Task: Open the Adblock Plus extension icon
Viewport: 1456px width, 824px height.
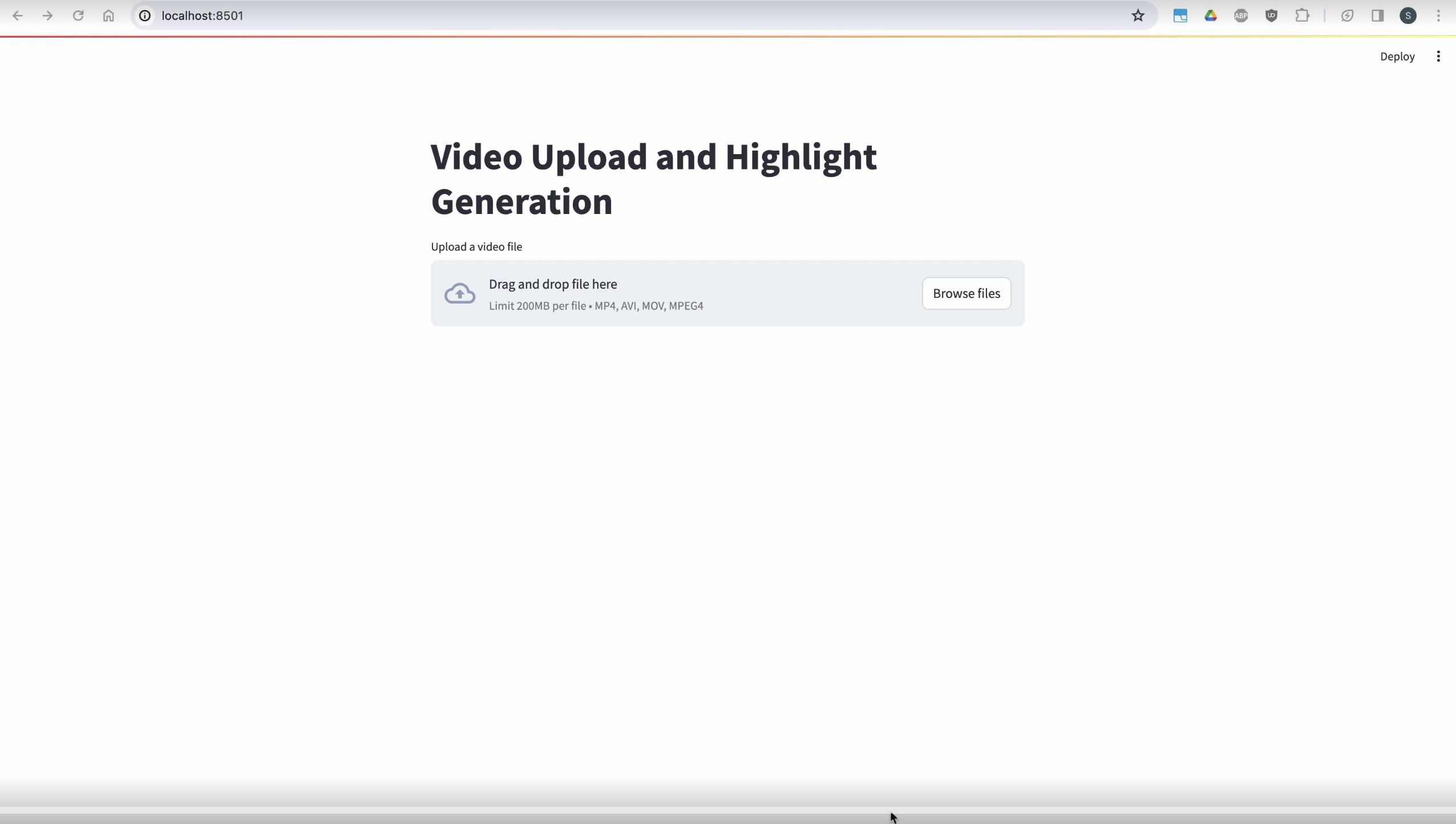Action: click(1240, 16)
